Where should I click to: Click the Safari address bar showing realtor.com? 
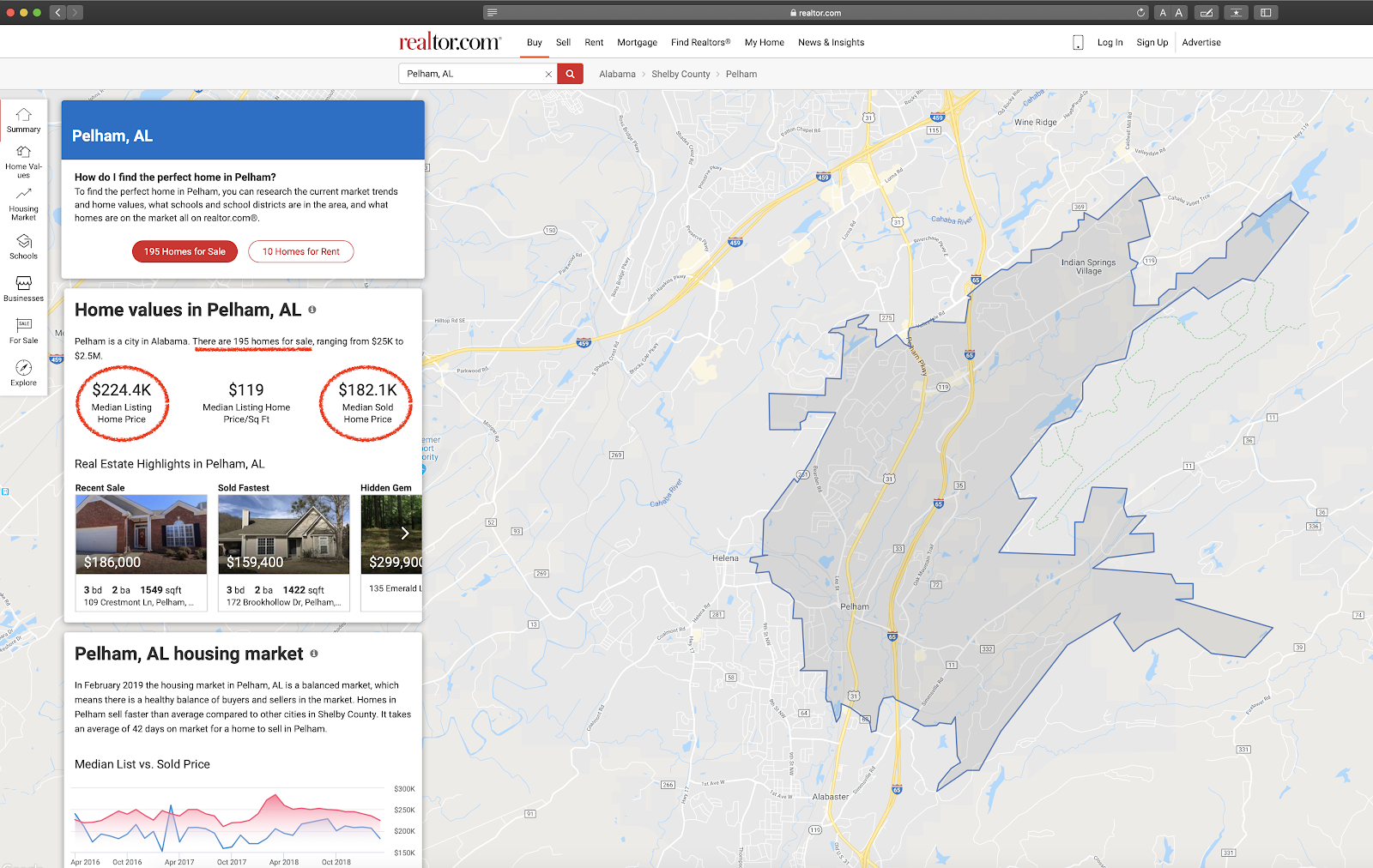click(x=815, y=13)
